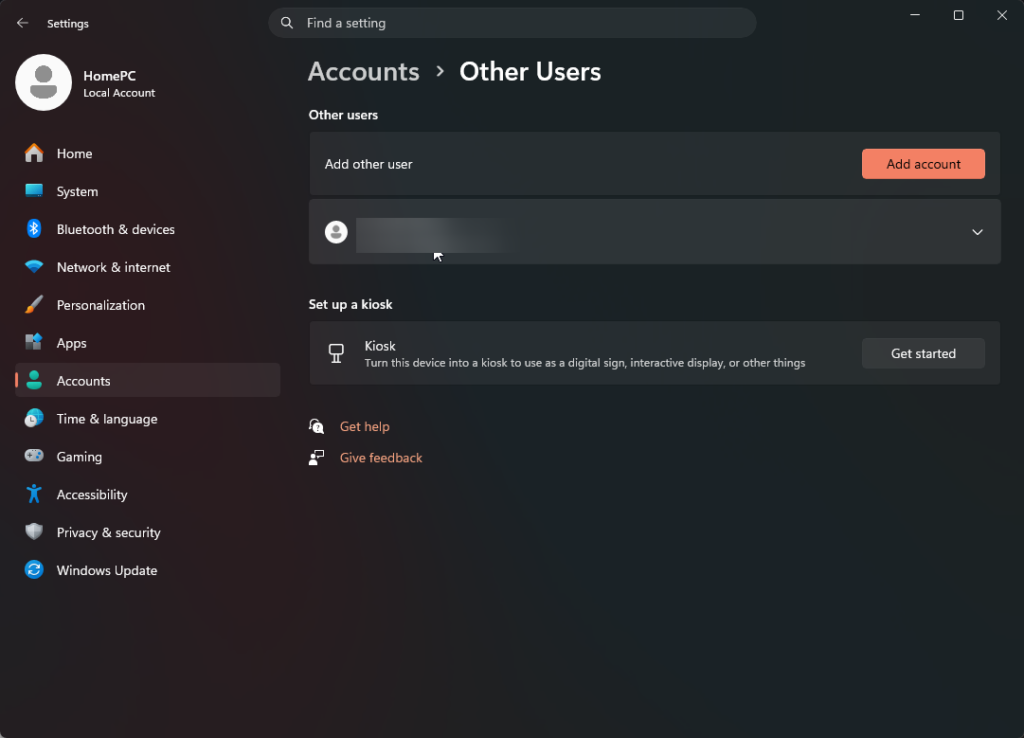1024x738 pixels.
Task: Open the HomePC profile avatar
Action: pos(43,82)
